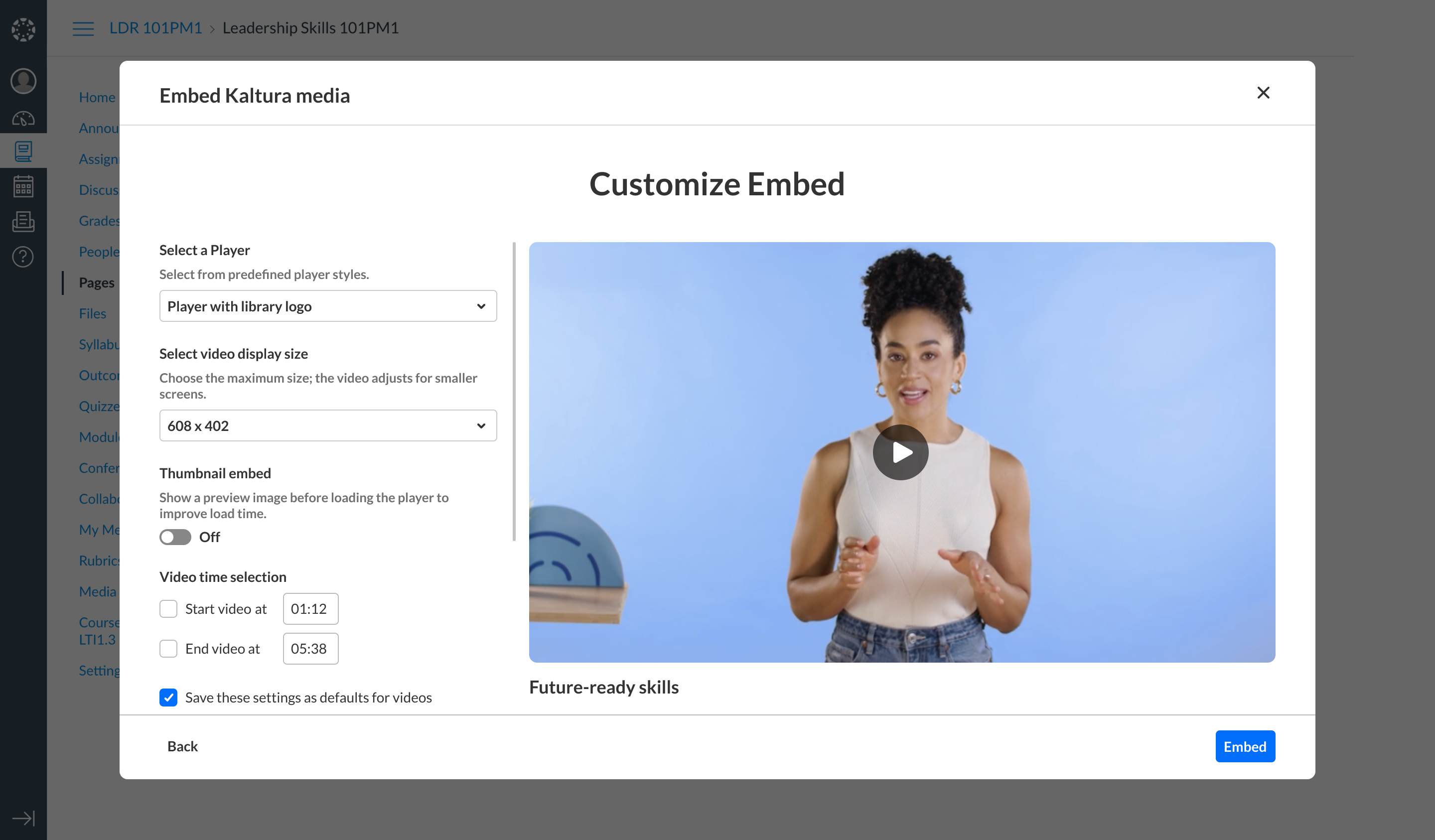The width and height of the screenshot is (1435, 840).
Task: Open the Help question mark icon
Action: point(23,257)
